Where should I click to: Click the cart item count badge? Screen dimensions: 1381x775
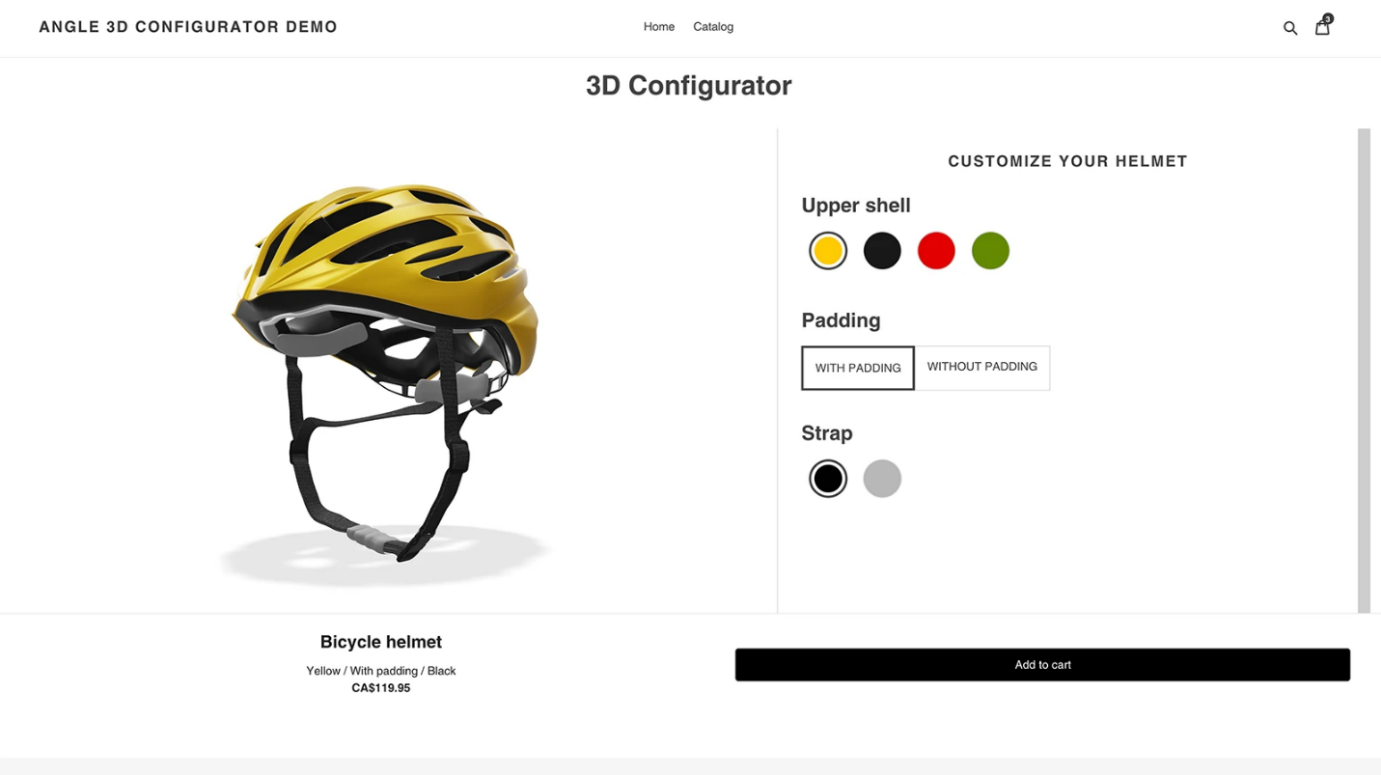[x=1328, y=18]
